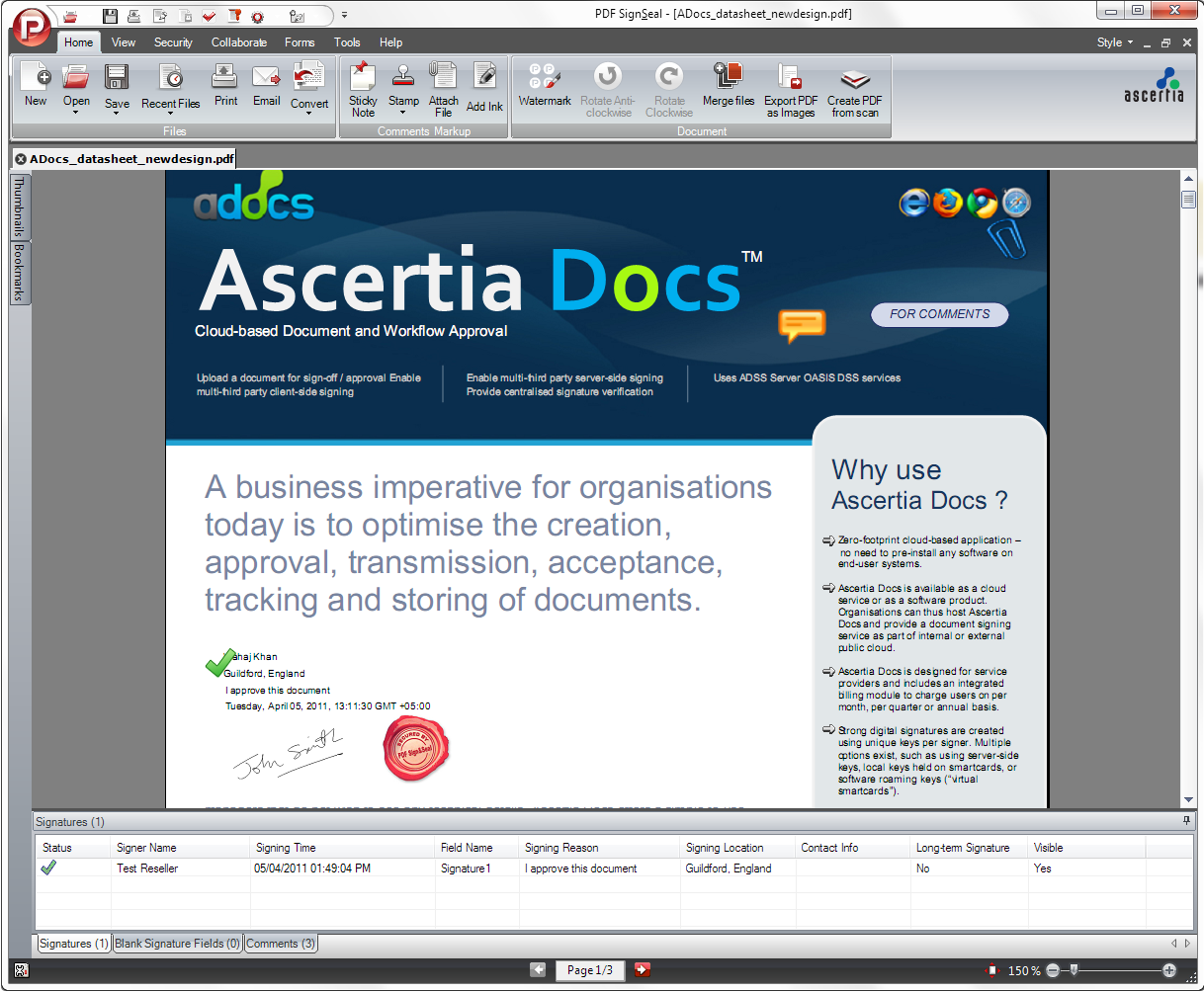Viewport: 1204px width, 992px height.
Task: Print the document from the ribbon
Action: 226,86
